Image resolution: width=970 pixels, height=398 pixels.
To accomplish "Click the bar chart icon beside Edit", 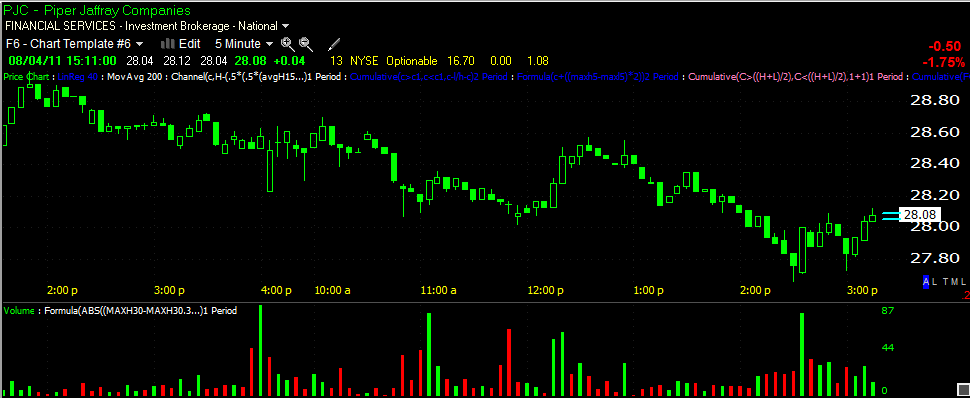I will pos(167,43).
